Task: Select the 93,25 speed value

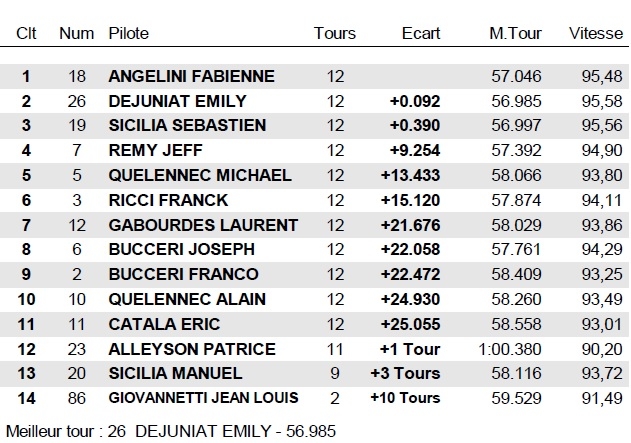Action: 600,274
